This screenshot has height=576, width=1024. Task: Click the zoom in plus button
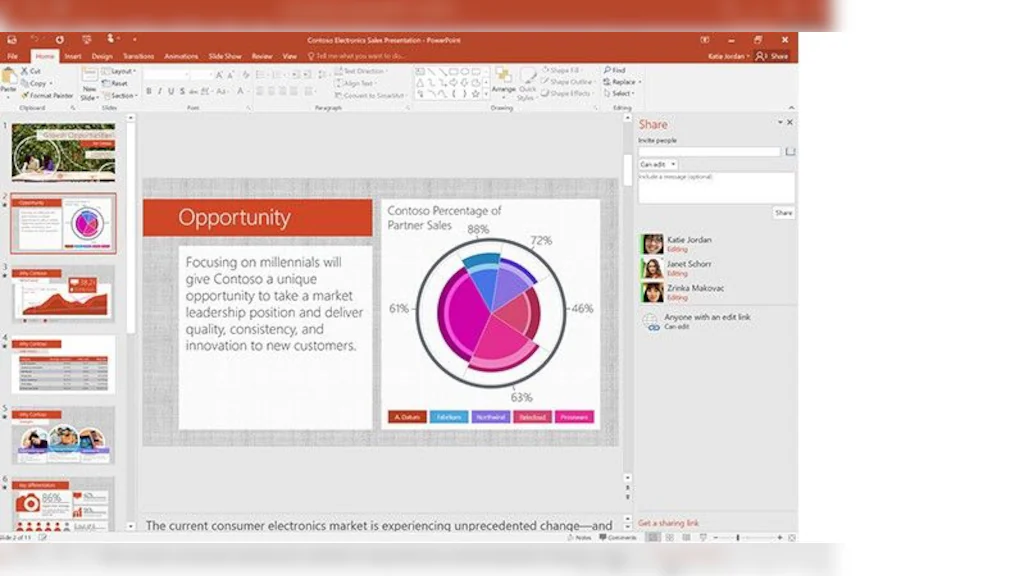pos(780,537)
